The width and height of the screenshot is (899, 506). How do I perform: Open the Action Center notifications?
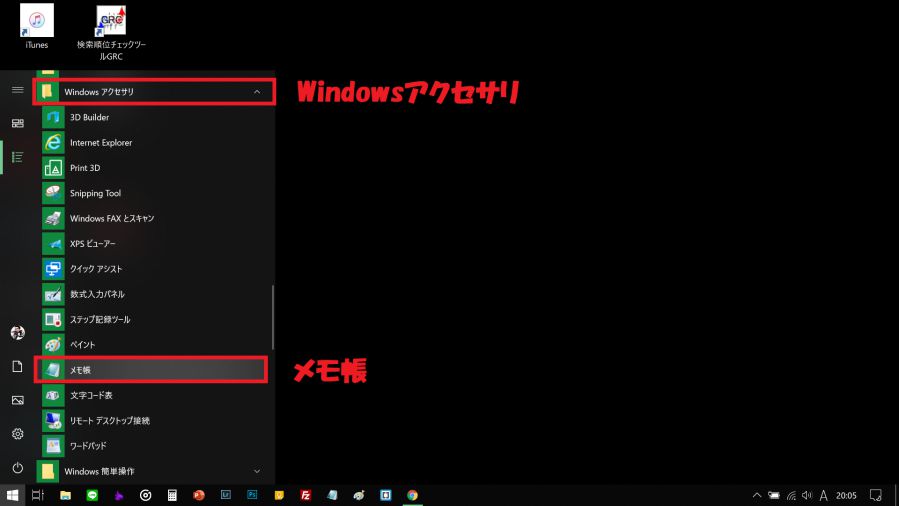[875, 496]
